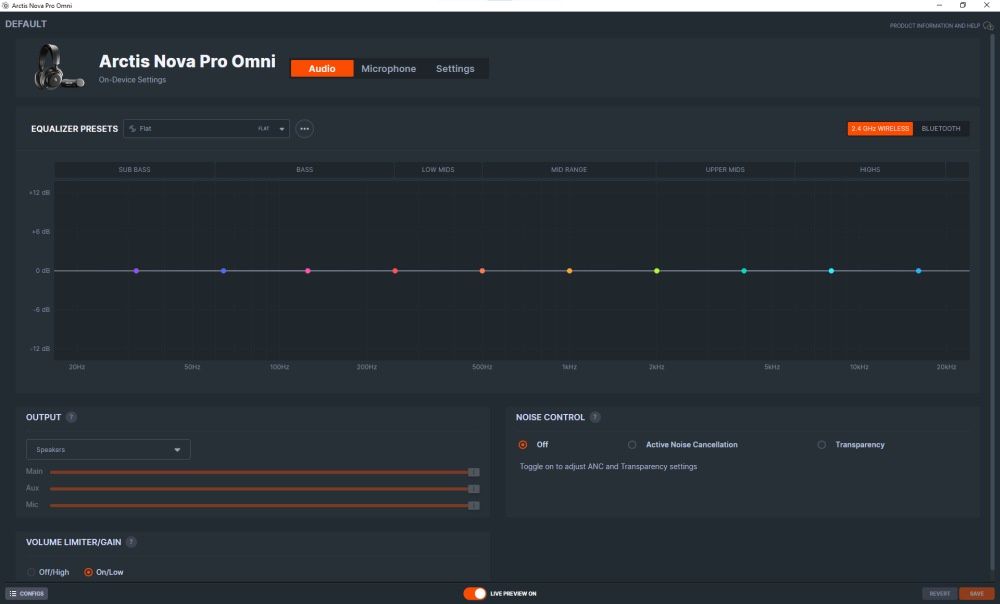The image size is (1000, 604).
Task: Open the Equalizer Presets dropdown
Action: 207,129
